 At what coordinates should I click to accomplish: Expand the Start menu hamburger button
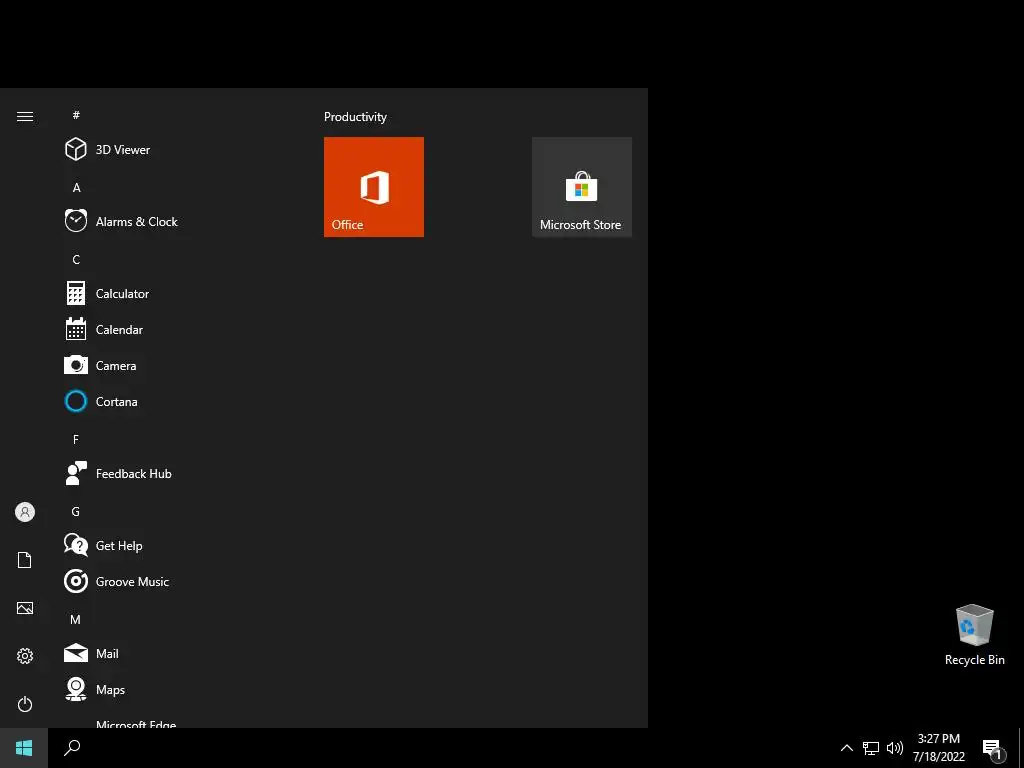(25, 116)
